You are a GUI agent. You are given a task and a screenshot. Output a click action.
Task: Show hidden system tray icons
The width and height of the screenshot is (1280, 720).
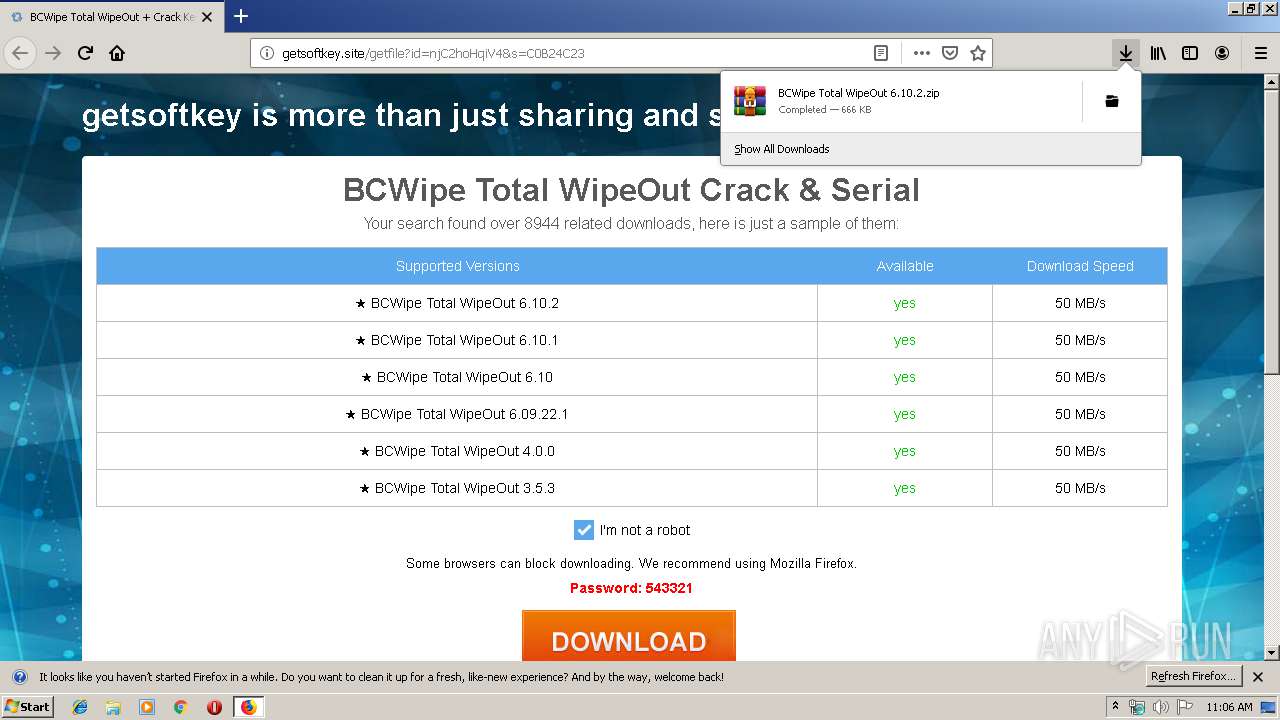point(1116,707)
